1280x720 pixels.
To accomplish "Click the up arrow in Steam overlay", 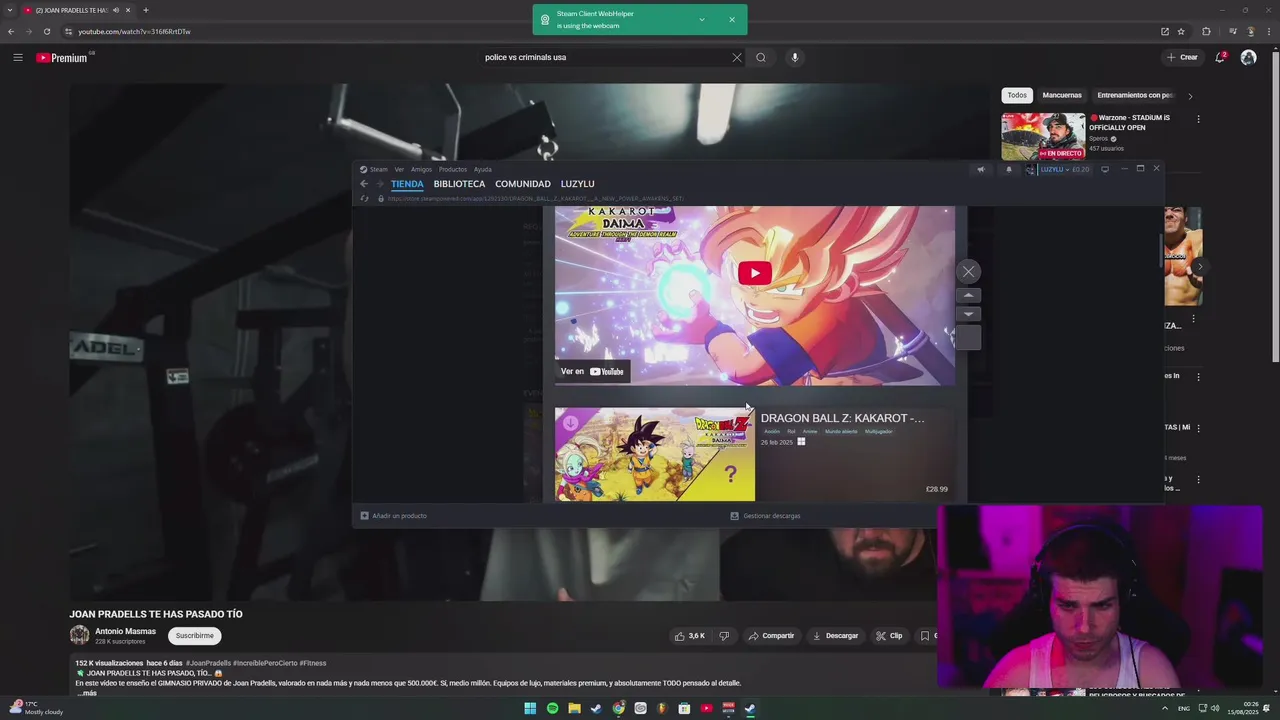I will point(968,295).
